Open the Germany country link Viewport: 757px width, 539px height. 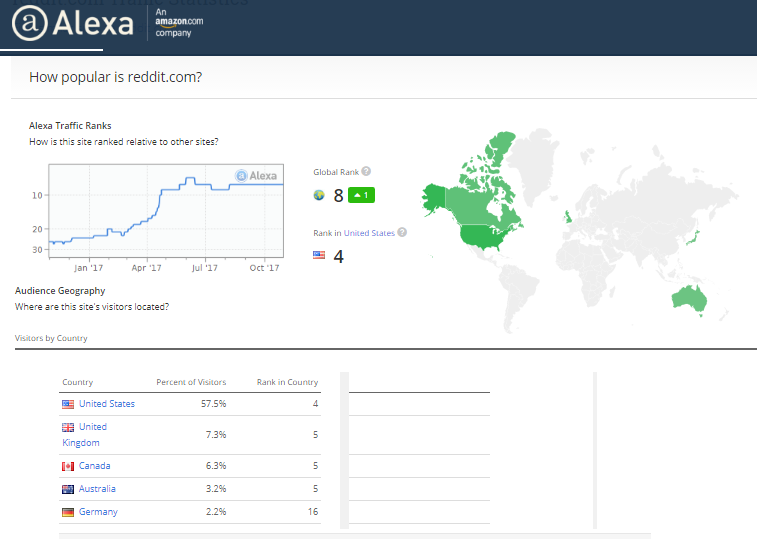click(x=98, y=512)
